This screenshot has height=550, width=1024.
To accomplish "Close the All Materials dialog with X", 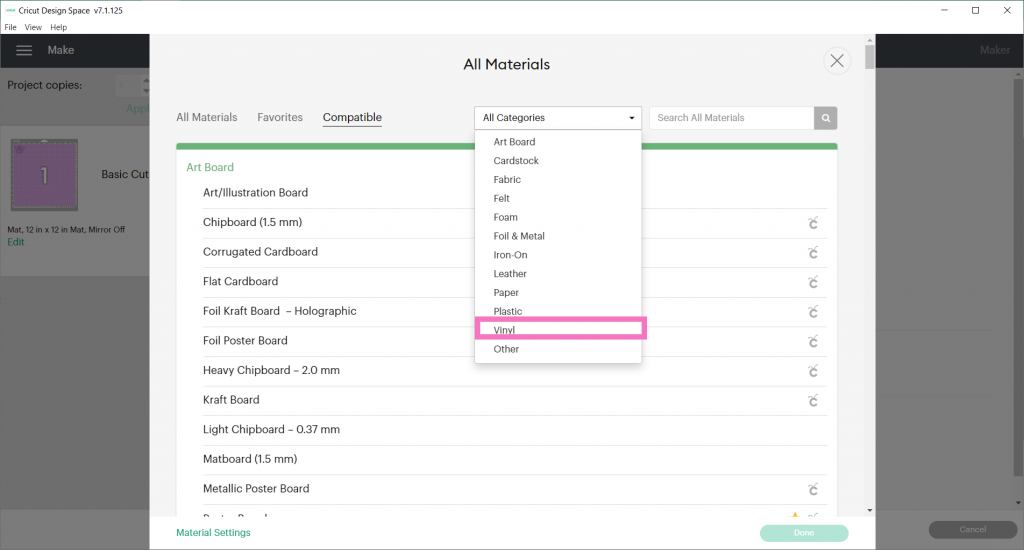I will click(x=837, y=61).
